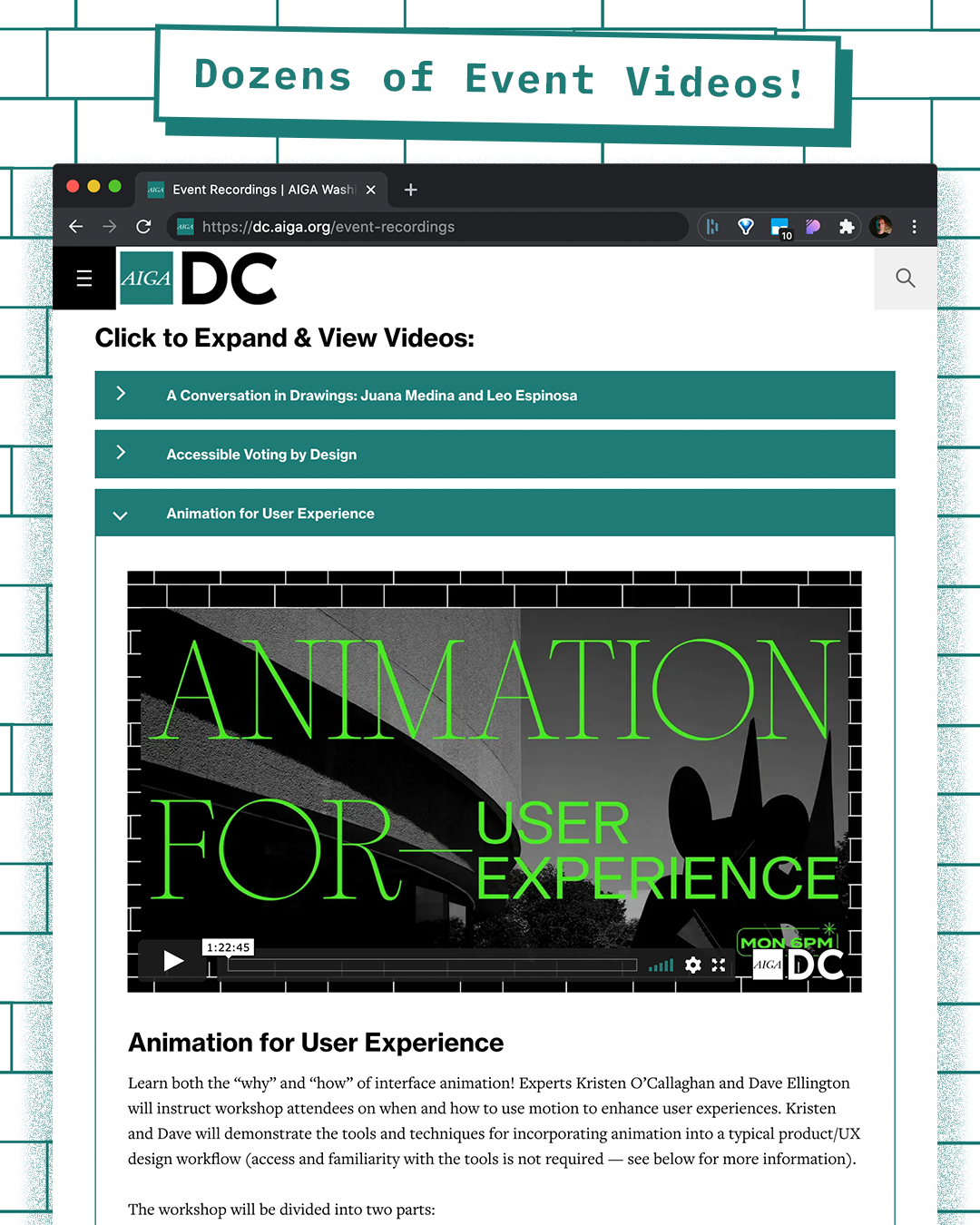Click the blue lightbulb extension icon
The height and width of the screenshot is (1225, 980).
[x=745, y=227]
